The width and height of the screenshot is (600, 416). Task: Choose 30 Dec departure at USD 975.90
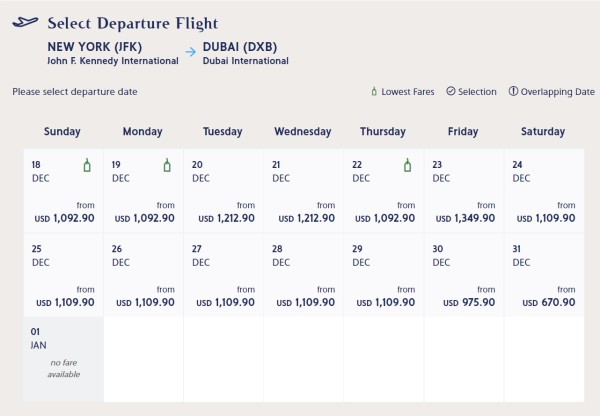pyautogui.click(x=463, y=275)
